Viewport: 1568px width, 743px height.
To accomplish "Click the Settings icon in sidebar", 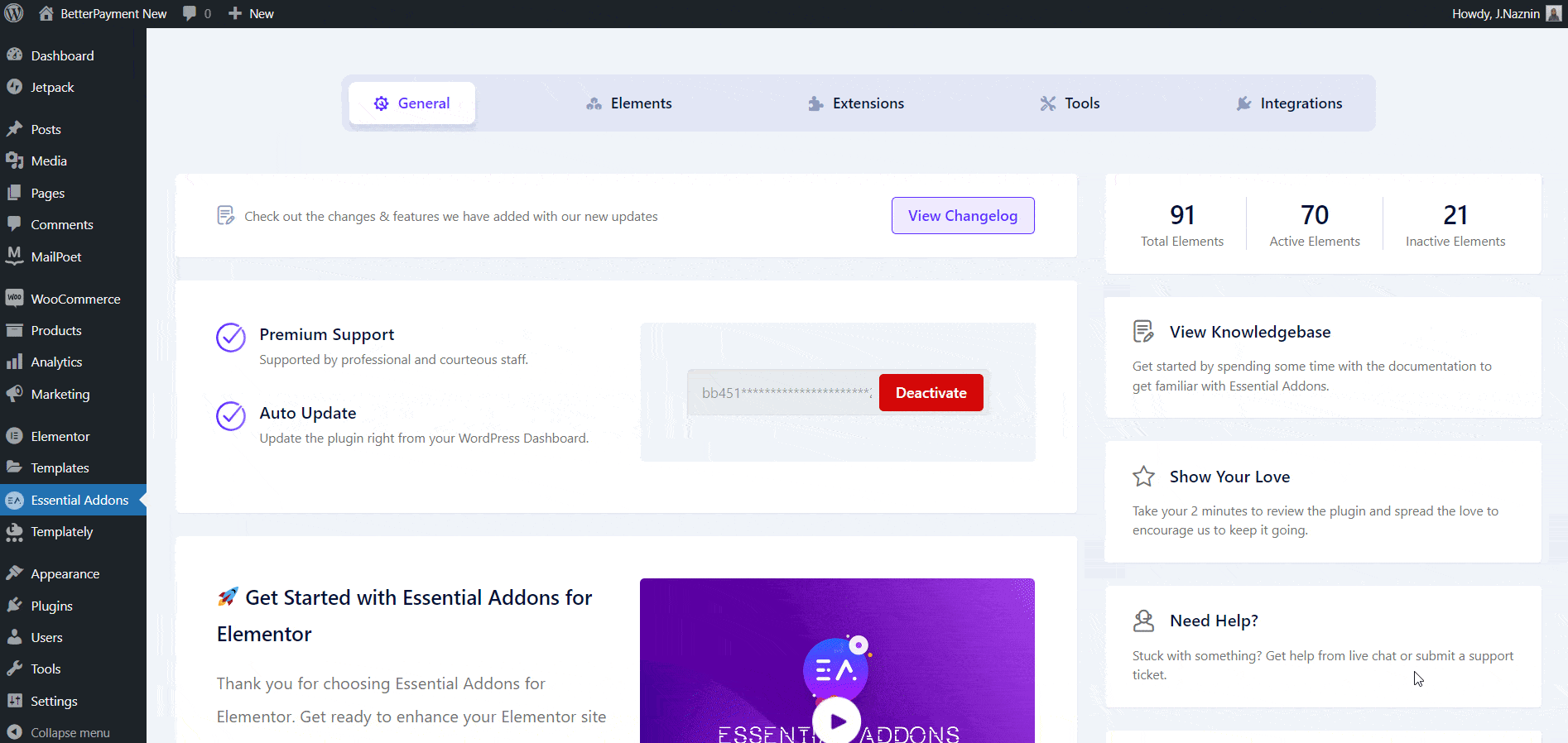I will coord(14,701).
